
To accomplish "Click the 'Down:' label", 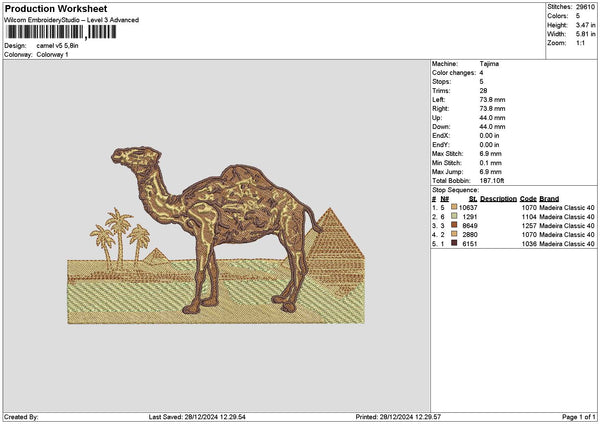I will pos(441,127).
